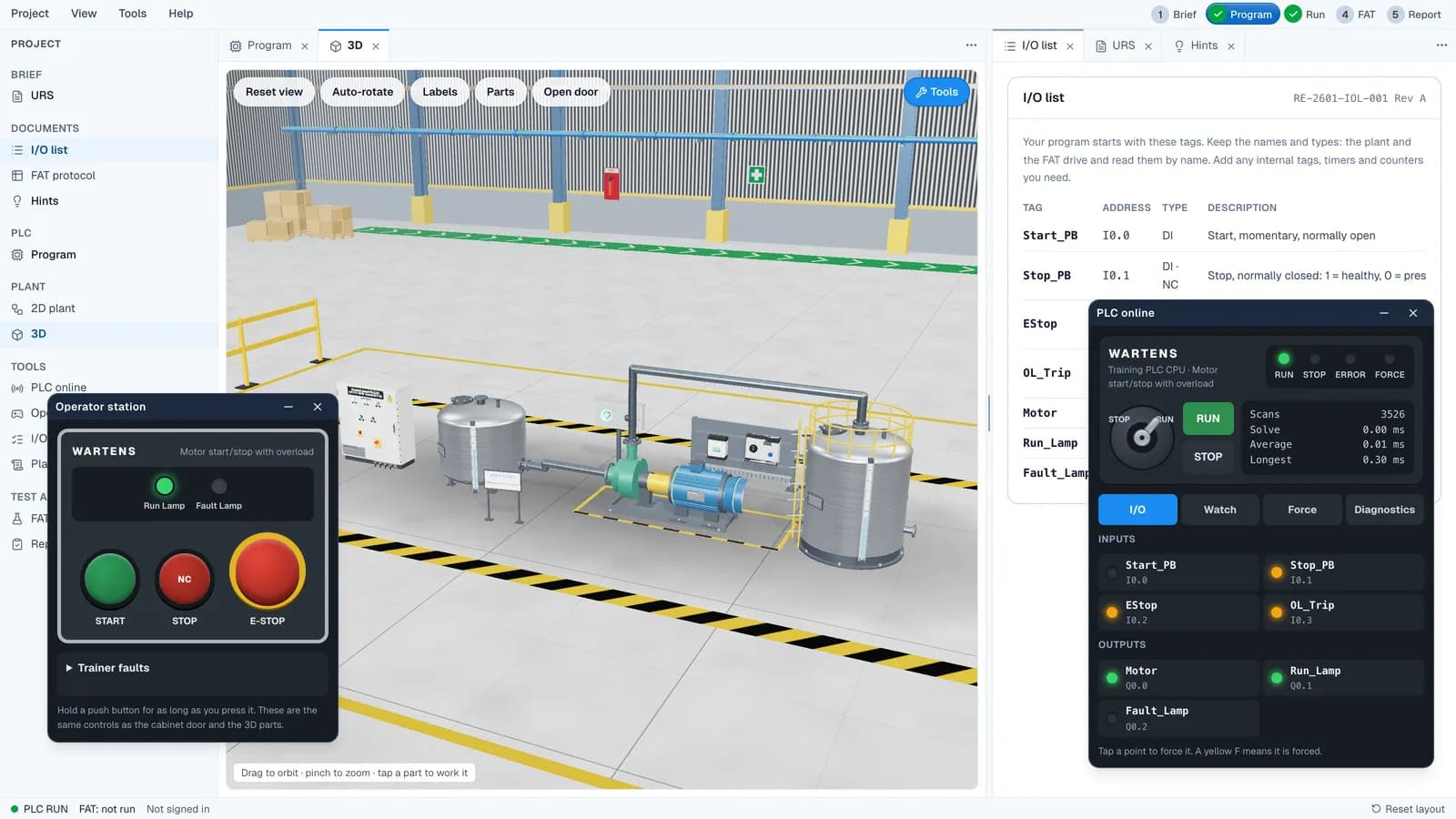Tap Start_PB input I0.0 to force
Image resolution: width=1456 pixels, height=819 pixels.
pos(1178,572)
